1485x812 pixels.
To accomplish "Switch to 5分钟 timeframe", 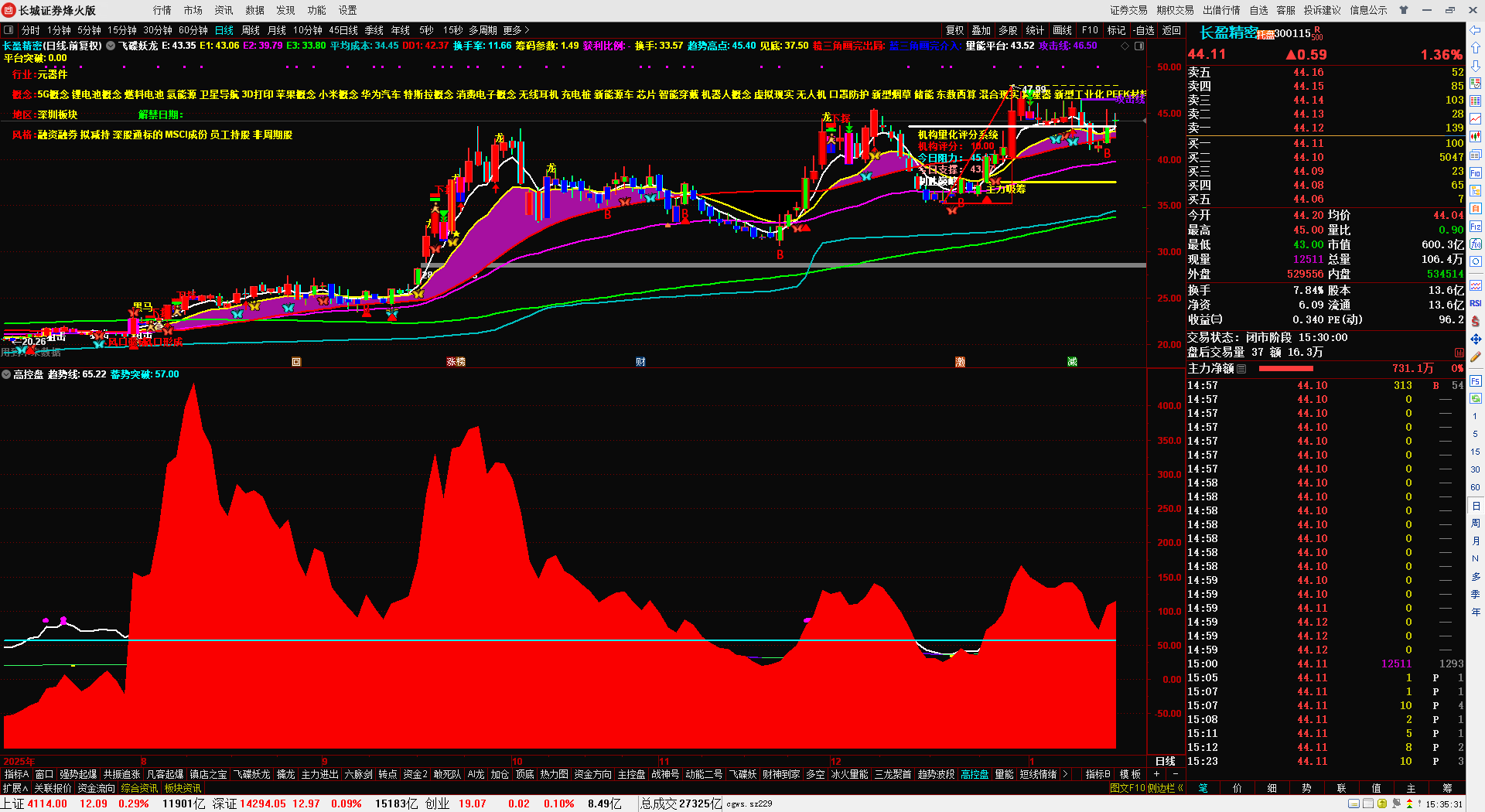I will coord(89,30).
